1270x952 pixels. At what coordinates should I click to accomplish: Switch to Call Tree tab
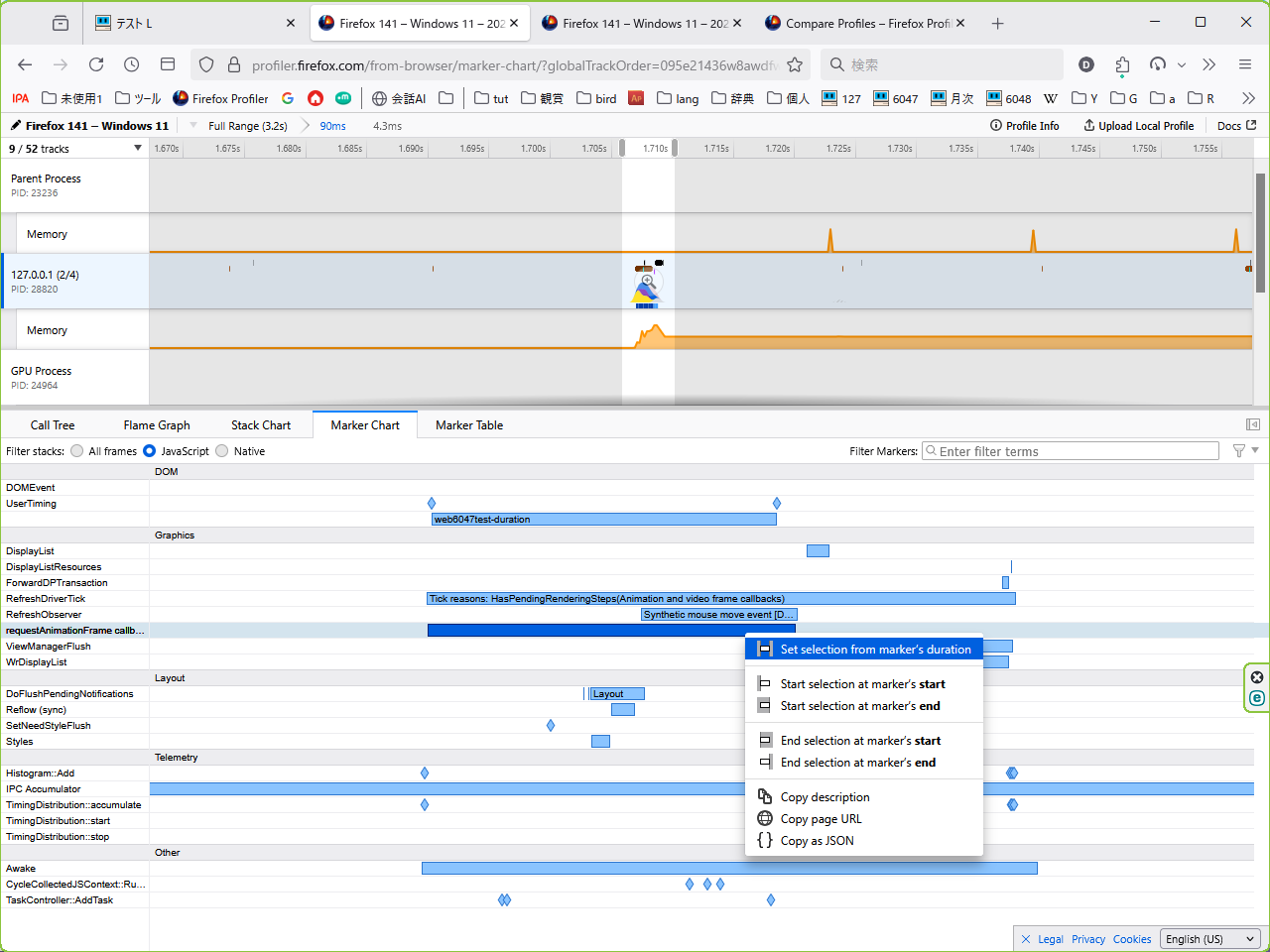[53, 424]
